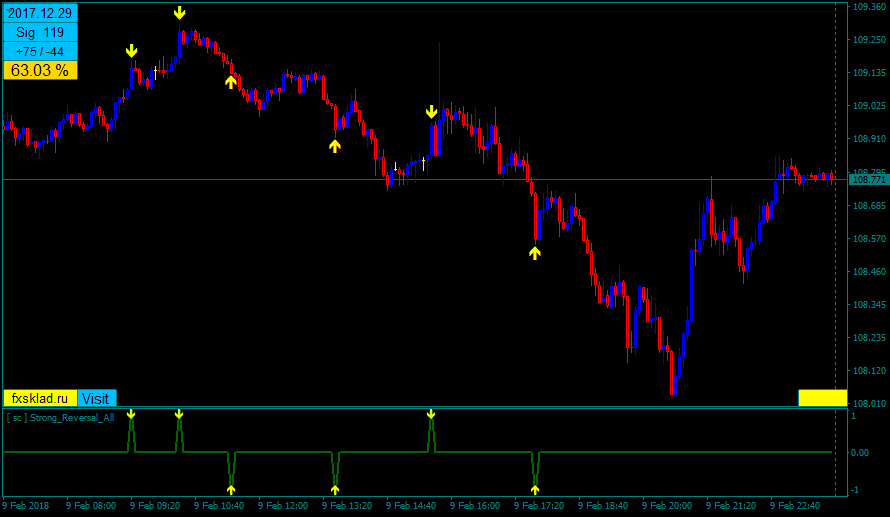Select the rightmost yellow down arrow on the price chart
The width and height of the screenshot is (890, 517).
tap(431, 112)
